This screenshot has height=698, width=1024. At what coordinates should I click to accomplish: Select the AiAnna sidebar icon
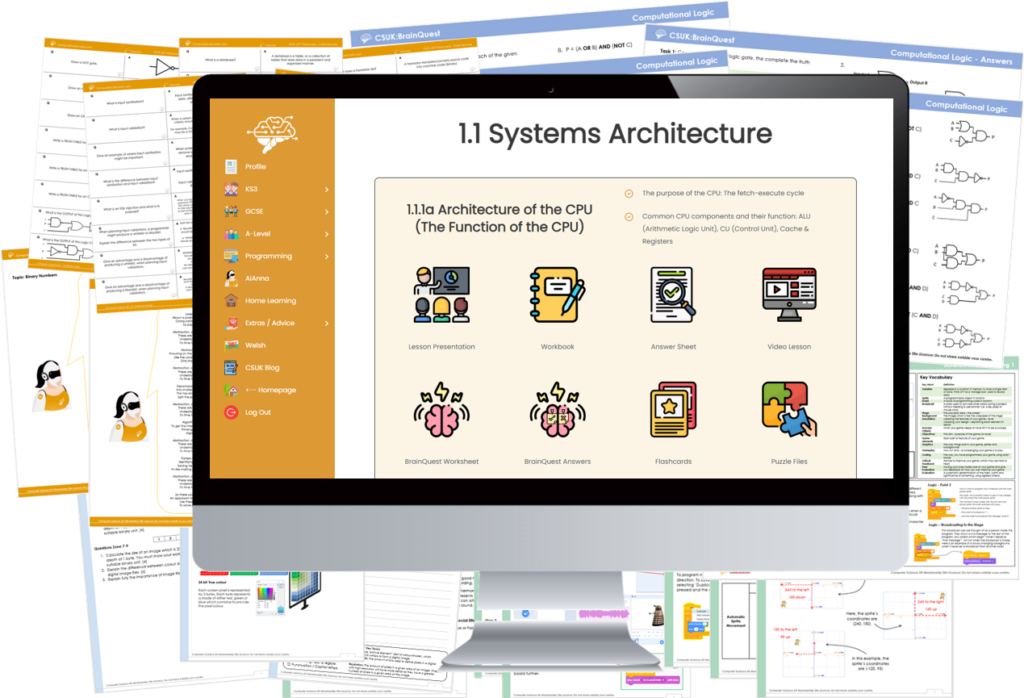(260, 278)
